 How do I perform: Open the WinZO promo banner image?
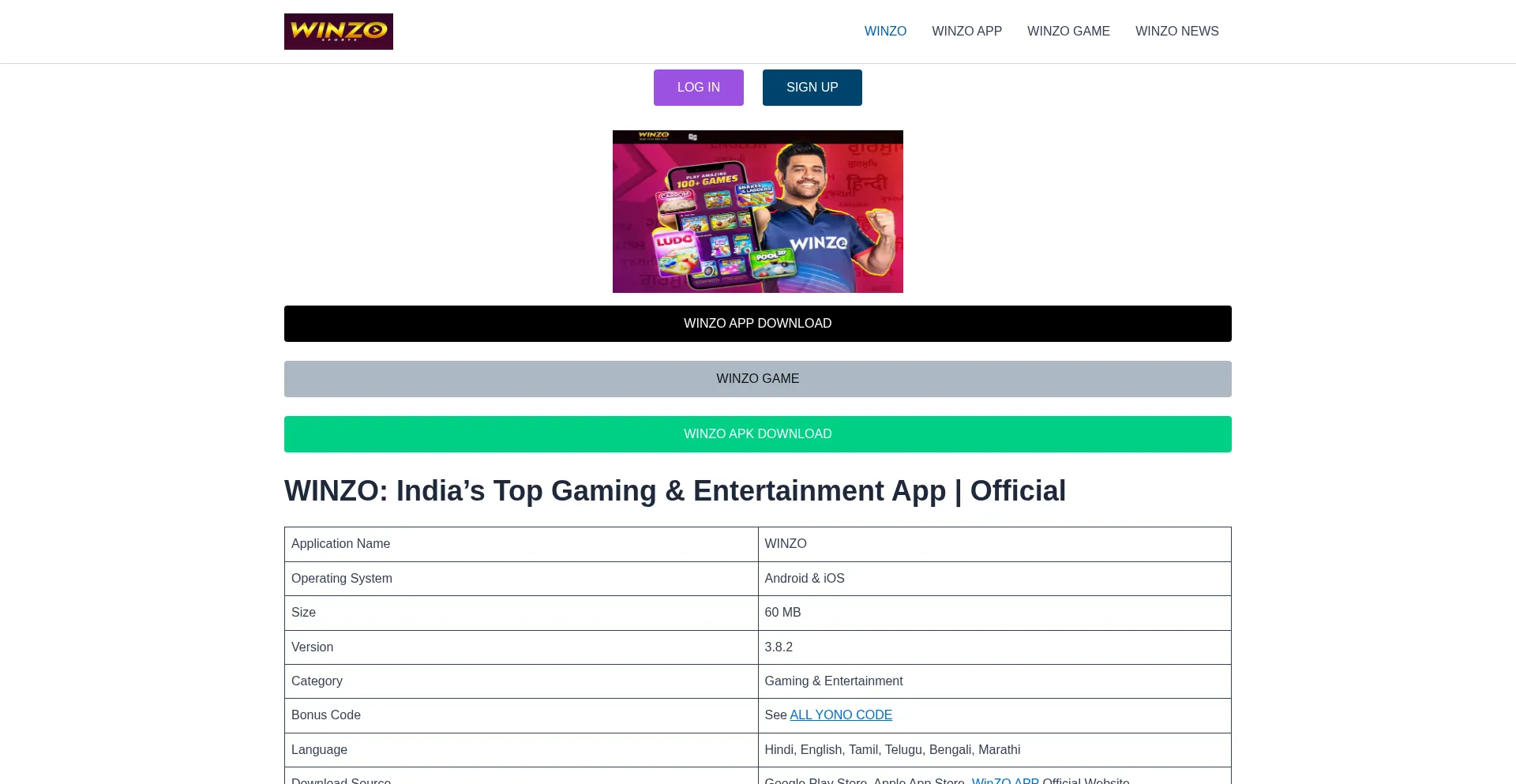(x=758, y=212)
